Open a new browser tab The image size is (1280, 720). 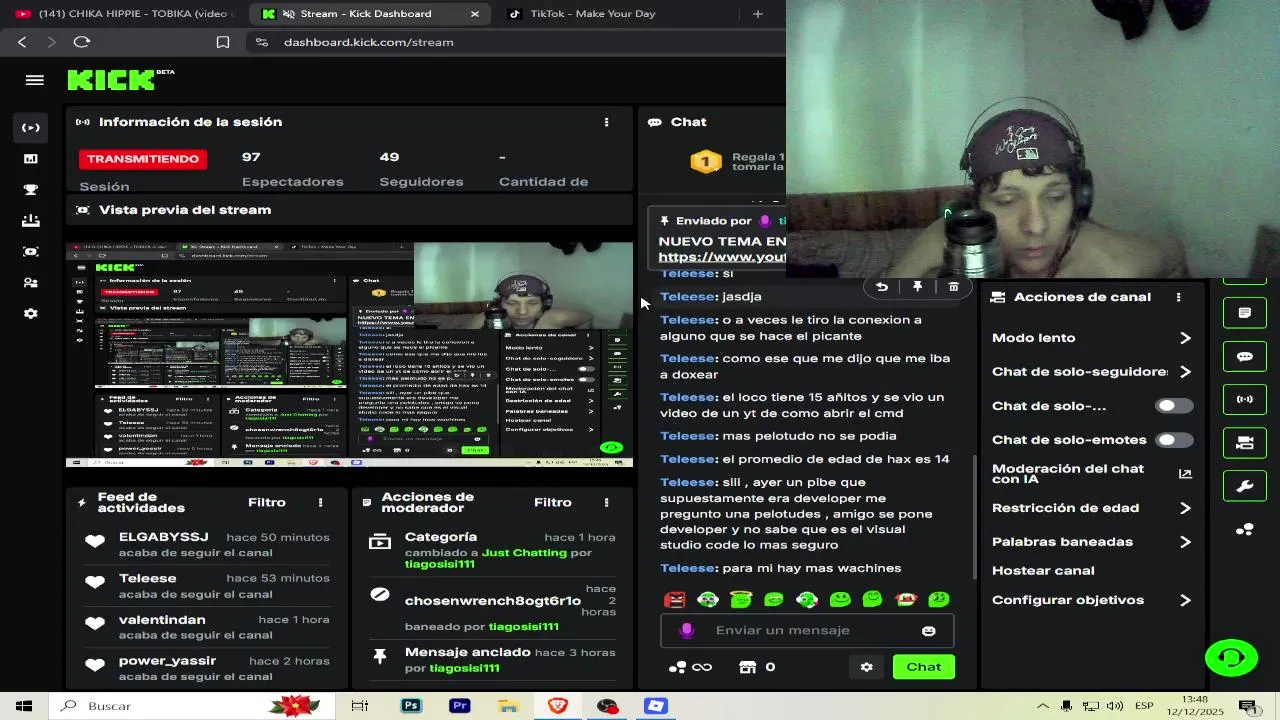click(x=757, y=14)
